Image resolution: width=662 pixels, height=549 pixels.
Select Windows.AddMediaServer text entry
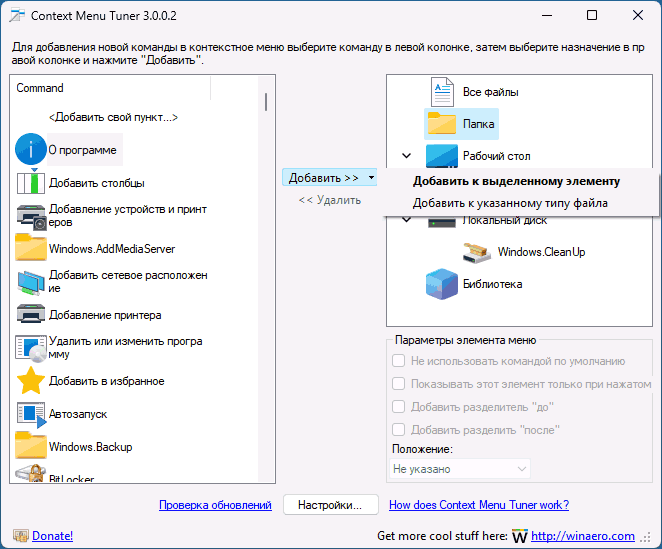[x=112, y=249]
